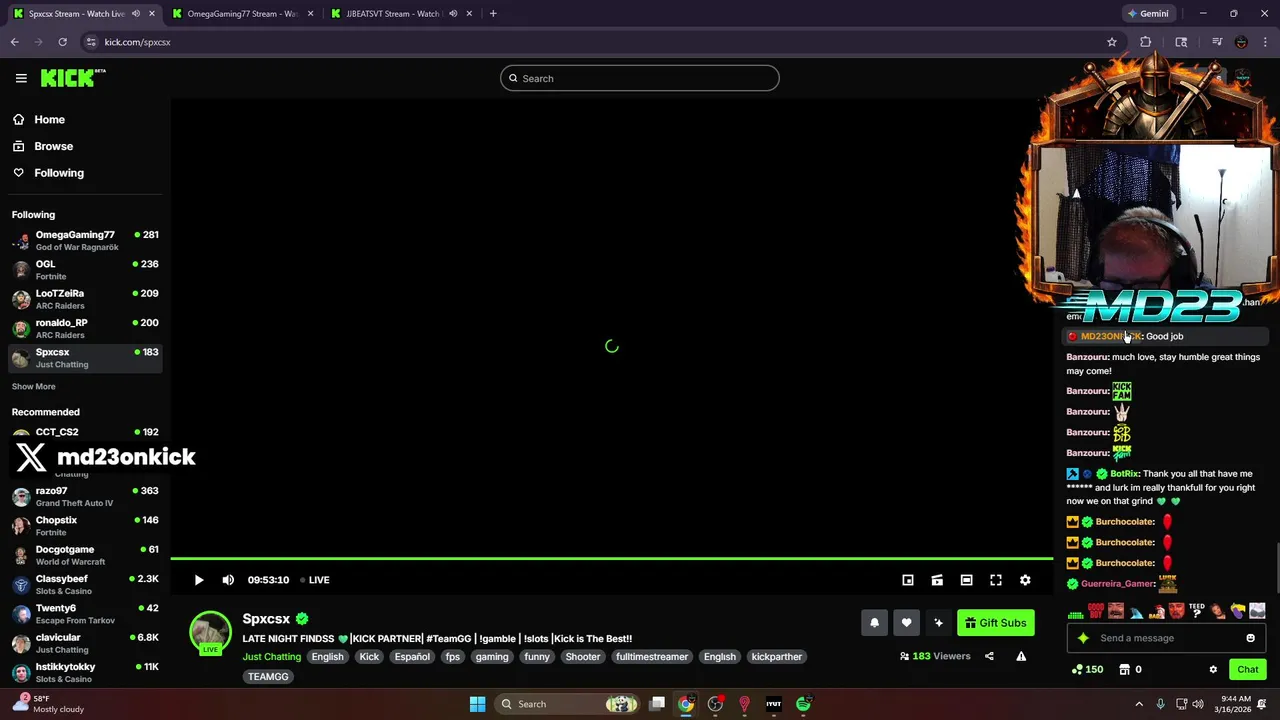Viewport: 1280px width, 720px height.
Task: Mute the stream player volume
Action: (x=228, y=580)
